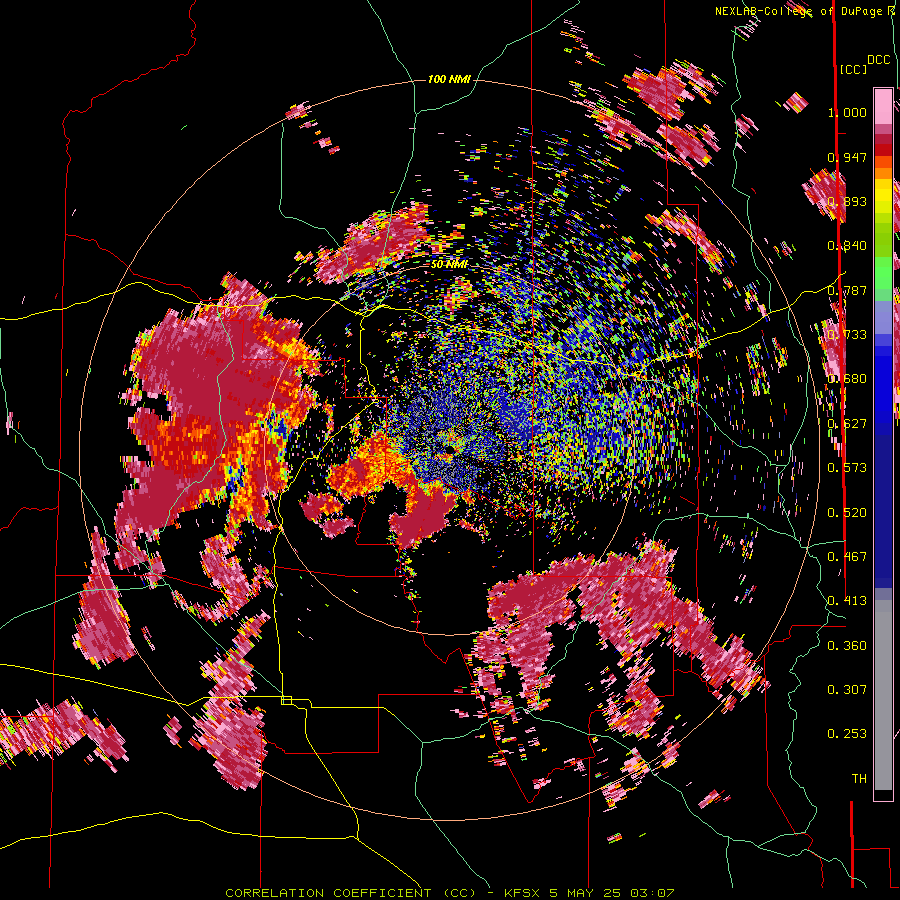Viewport: 900px width, 900px height.
Task: Click the 0.893 legend value
Action: click(x=847, y=201)
